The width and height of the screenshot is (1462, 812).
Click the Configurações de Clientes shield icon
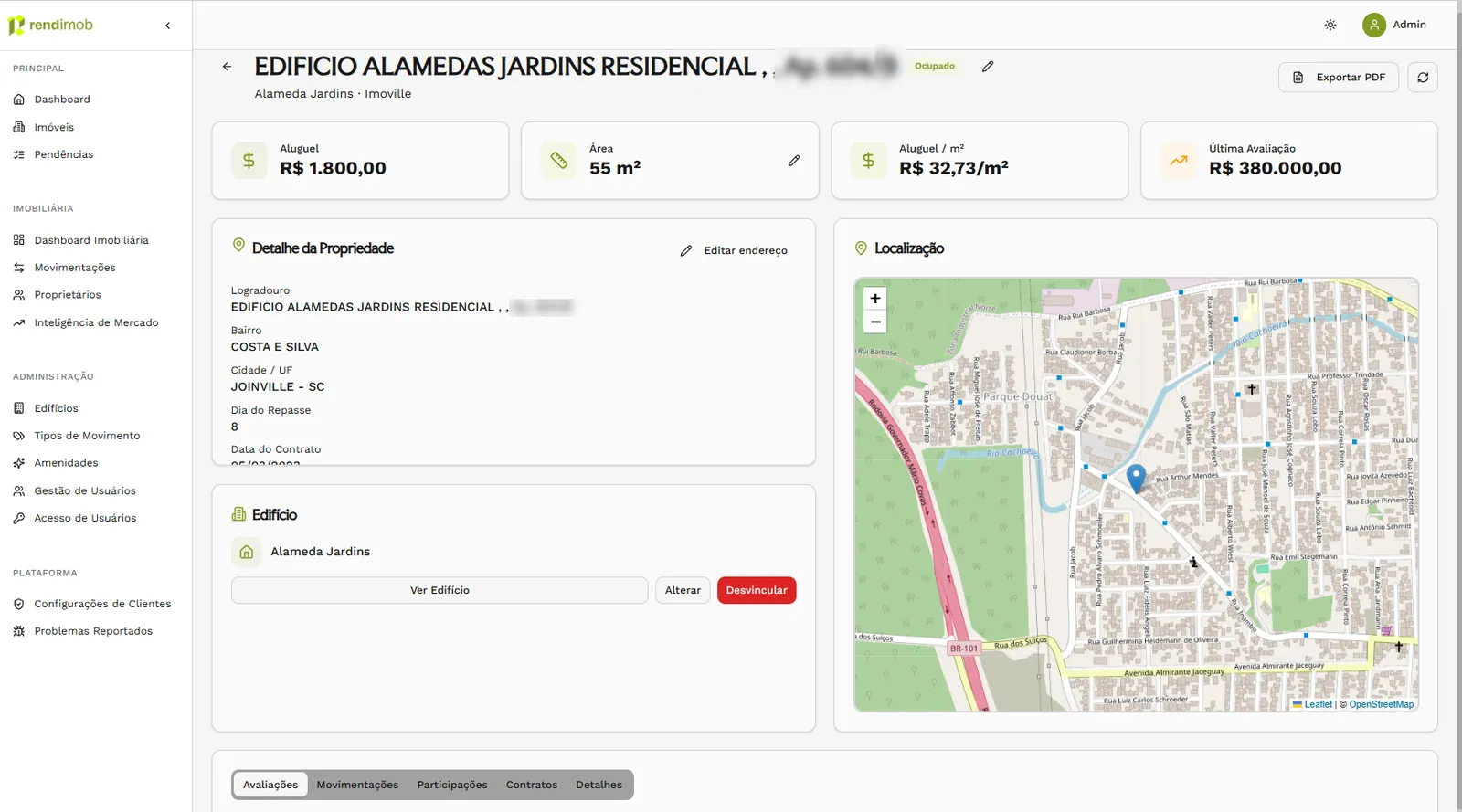tap(19, 604)
